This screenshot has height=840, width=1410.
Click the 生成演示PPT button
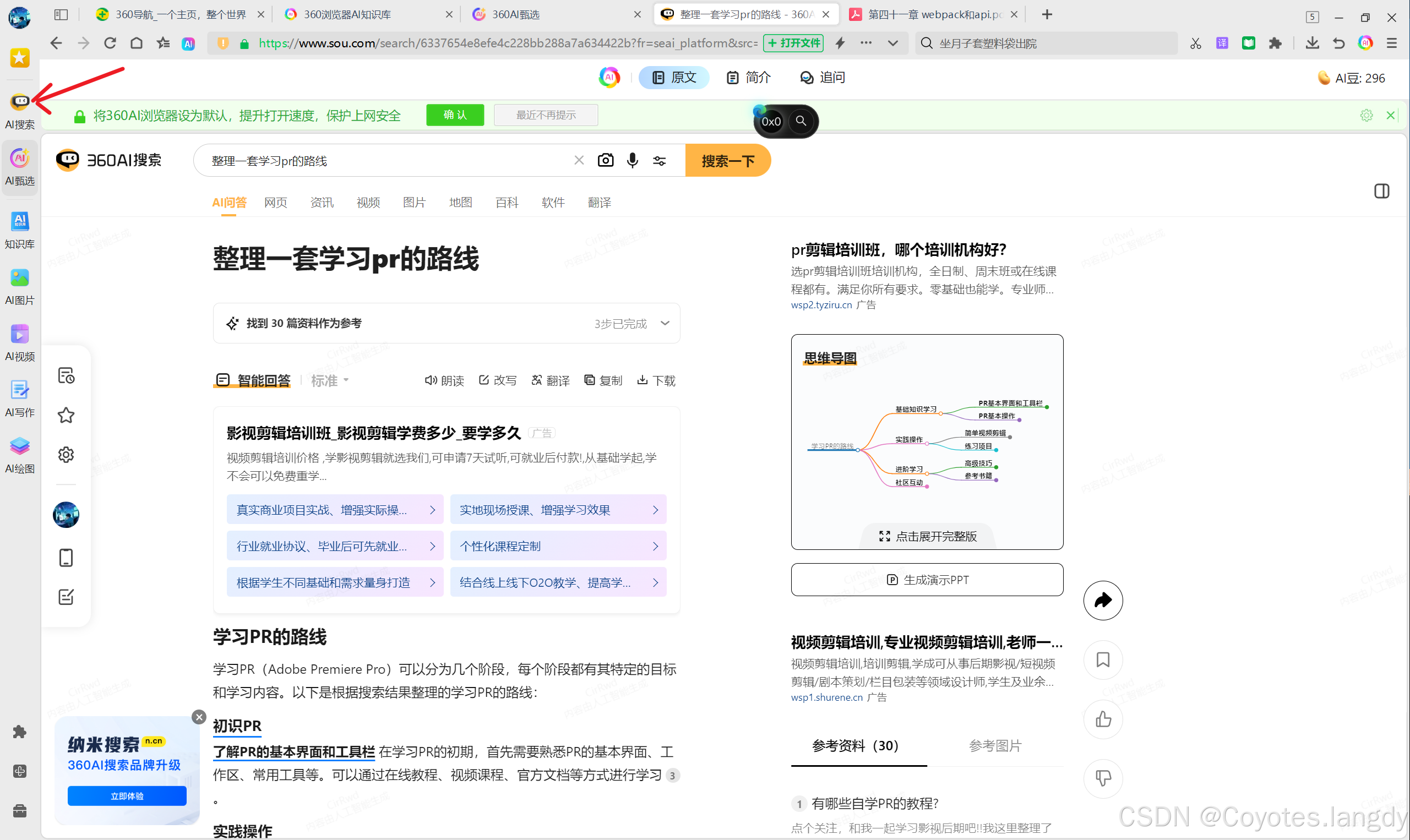[x=927, y=580]
